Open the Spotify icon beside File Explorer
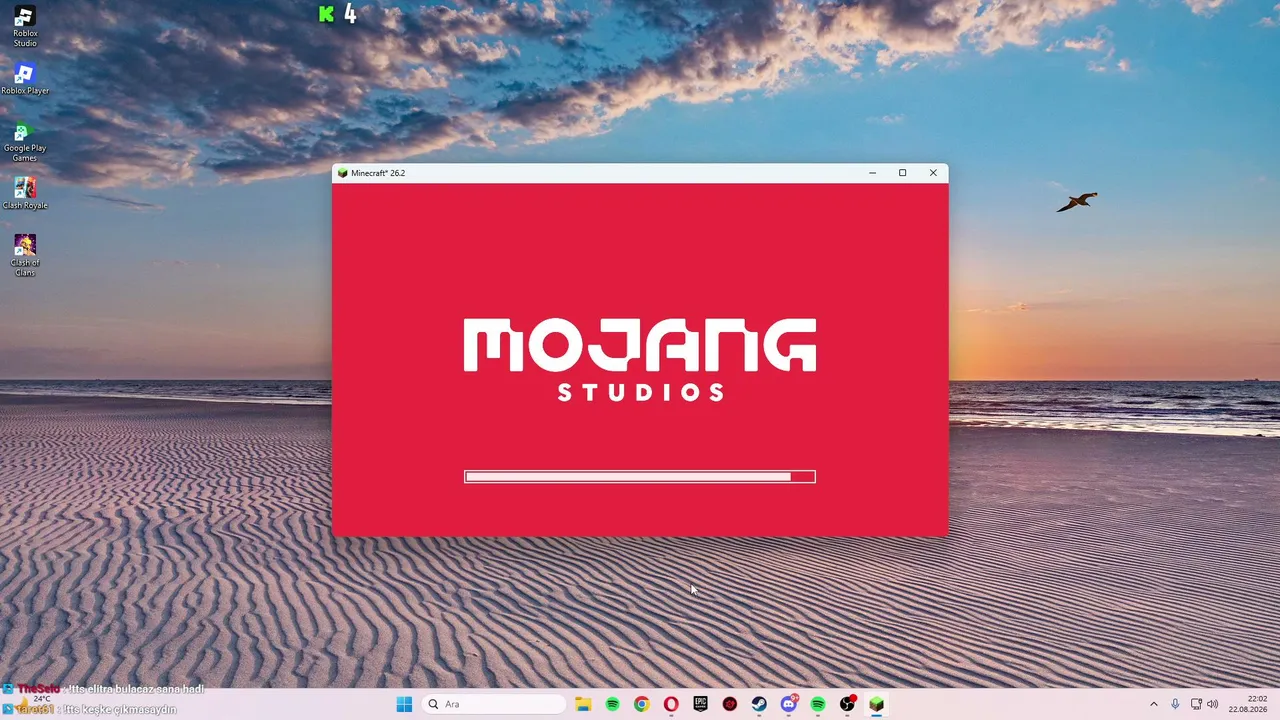The height and width of the screenshot is (720, 1280). click(613, 704)
